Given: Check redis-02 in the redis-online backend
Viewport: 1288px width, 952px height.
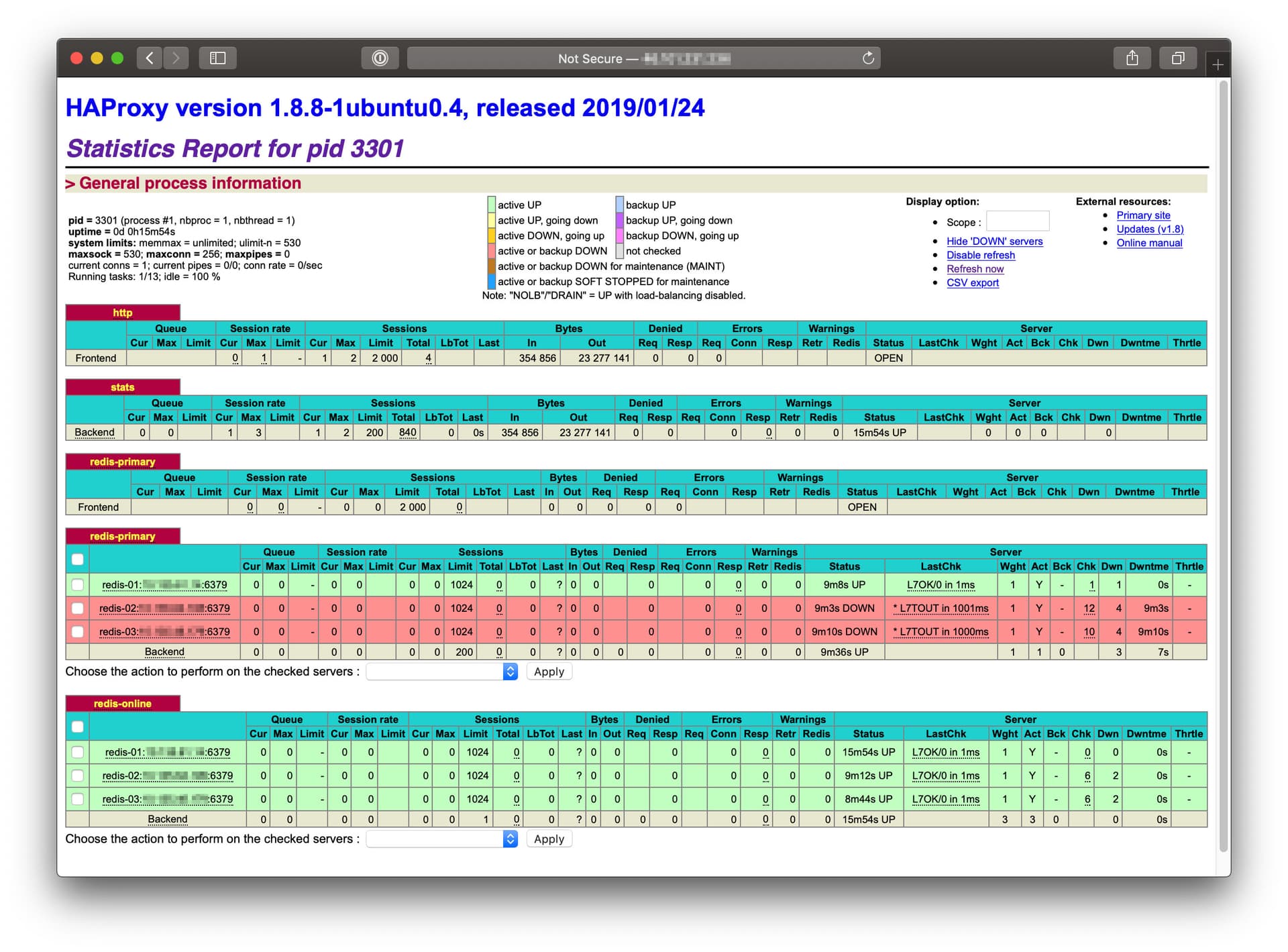Looking at the screenshot, I should click(x=78, y=776).
